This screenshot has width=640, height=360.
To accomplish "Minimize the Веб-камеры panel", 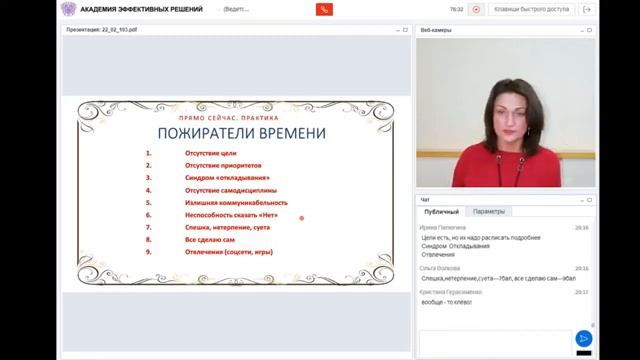I will 582,30.
